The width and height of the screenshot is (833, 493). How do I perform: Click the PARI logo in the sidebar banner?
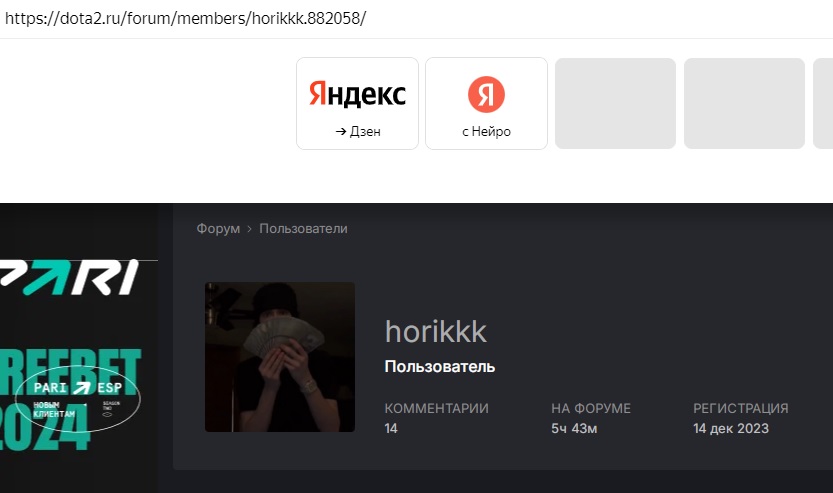(69, 277)
